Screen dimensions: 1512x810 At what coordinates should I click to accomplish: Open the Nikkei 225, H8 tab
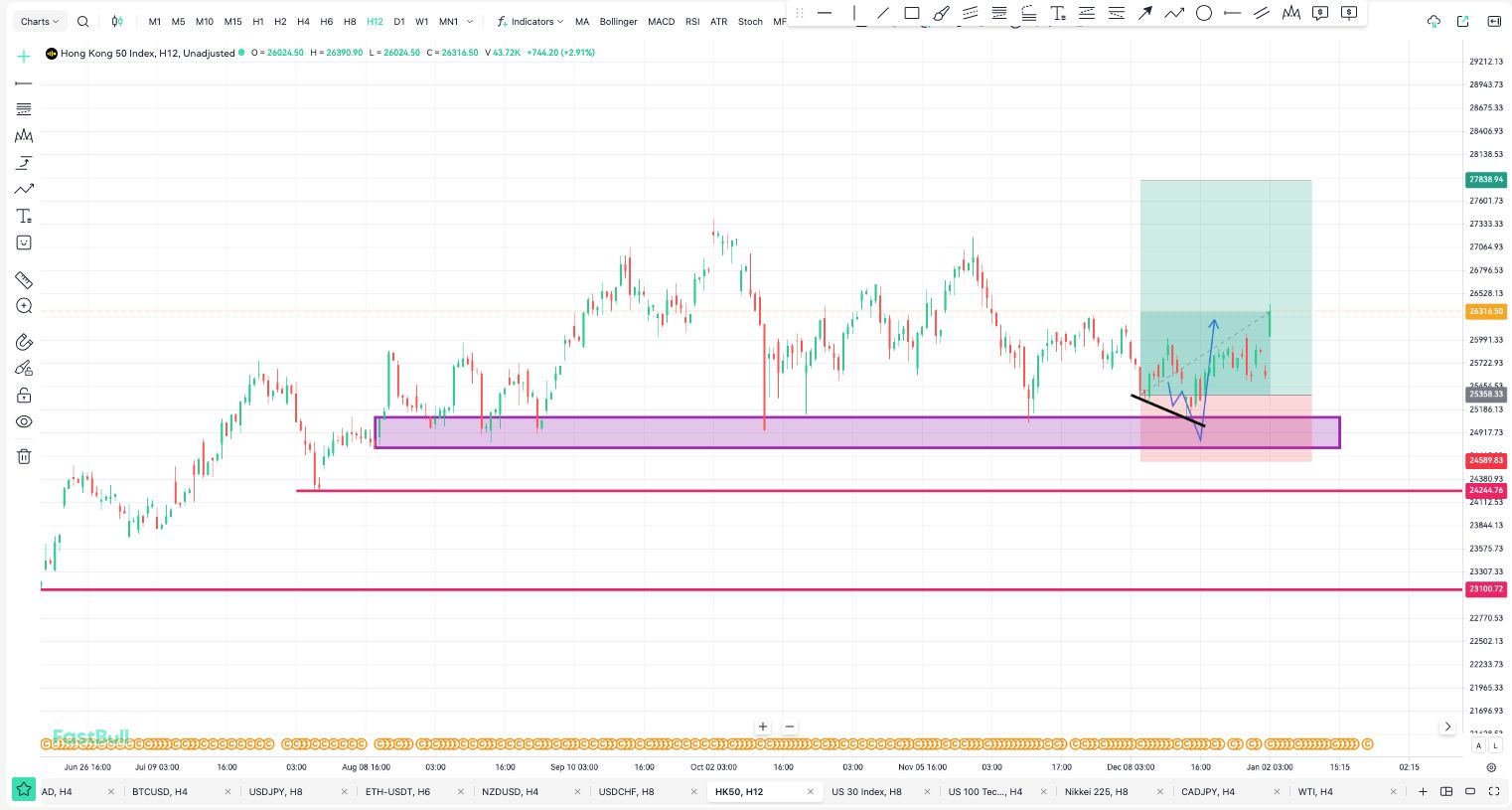point(1096,792)
